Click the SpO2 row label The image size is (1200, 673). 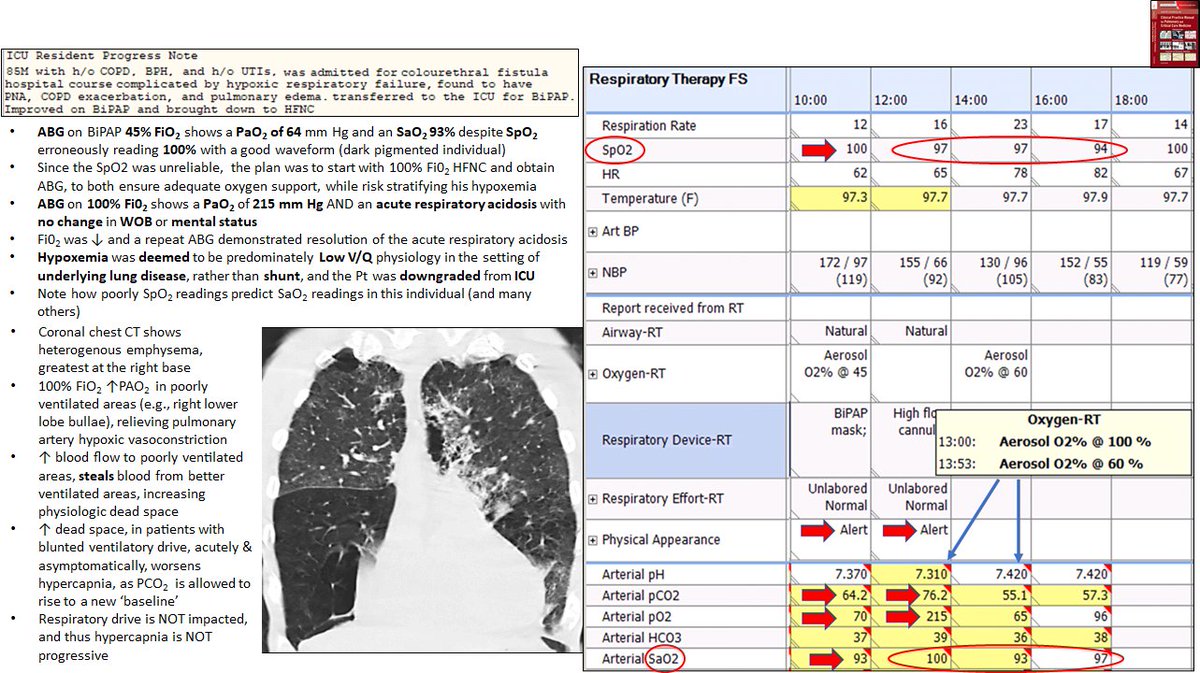pyautogui.click(x=619, y=149)
